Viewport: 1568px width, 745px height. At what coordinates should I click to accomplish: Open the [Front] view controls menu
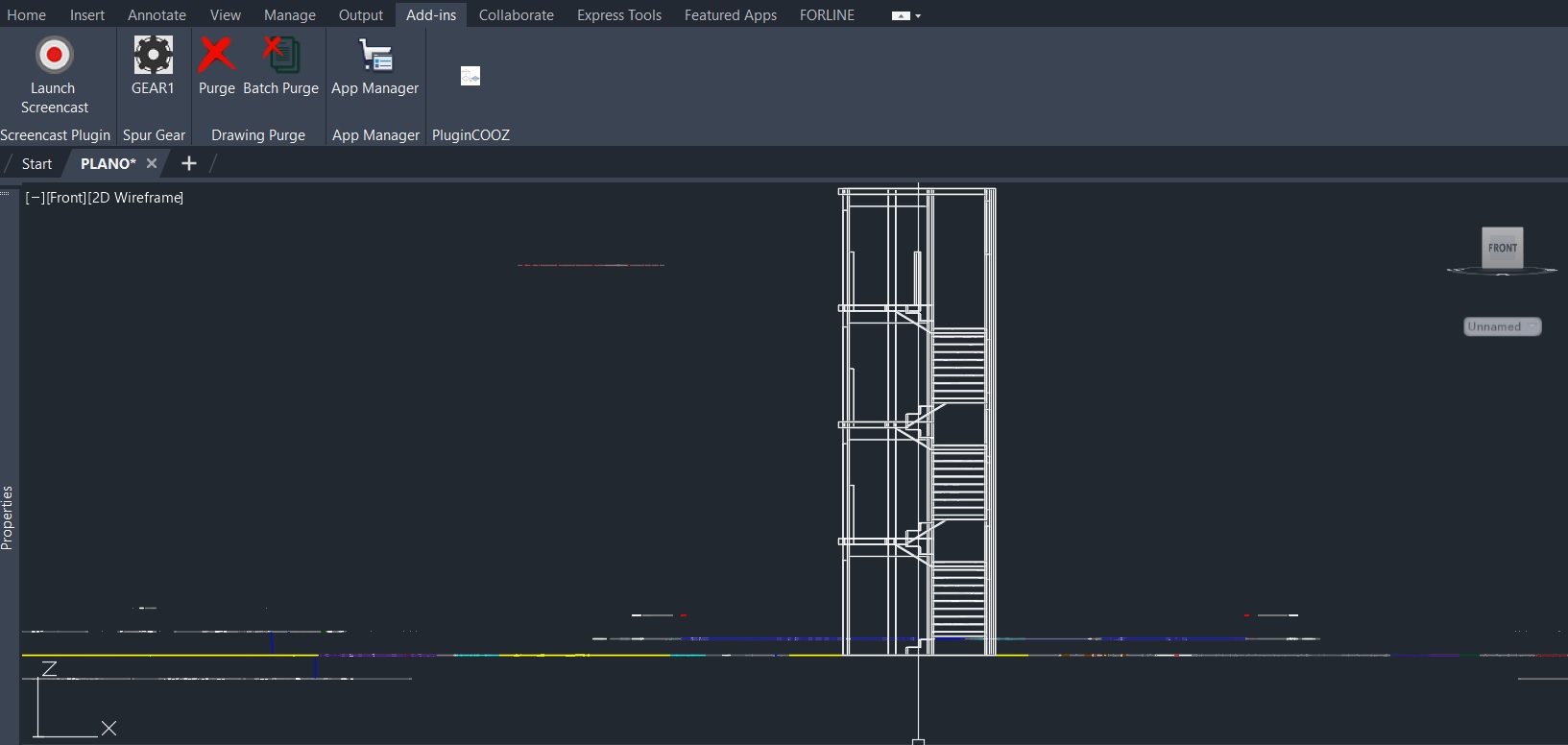tap(66, 198)
